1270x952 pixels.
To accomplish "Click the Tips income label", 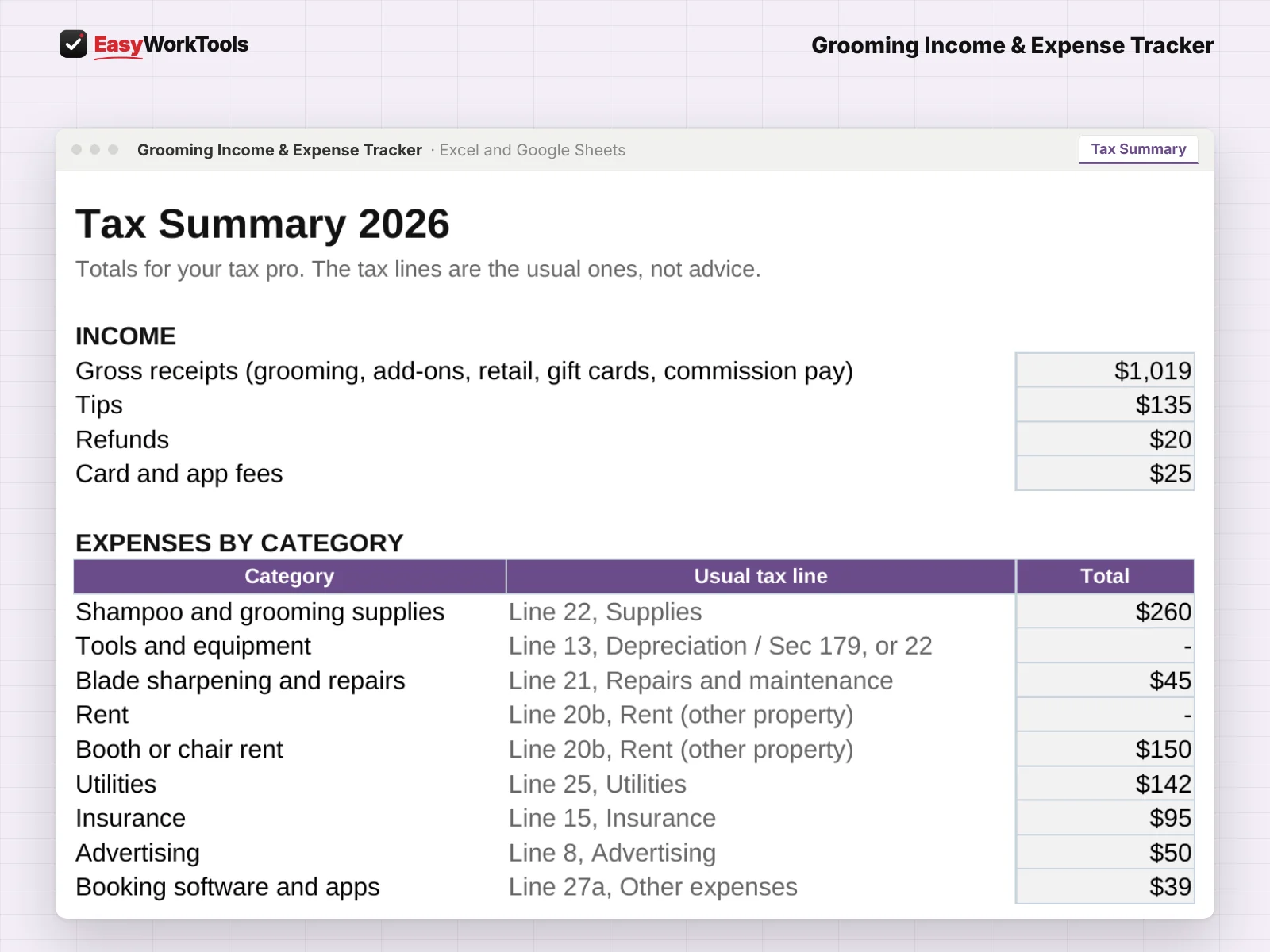I will 99,405.
